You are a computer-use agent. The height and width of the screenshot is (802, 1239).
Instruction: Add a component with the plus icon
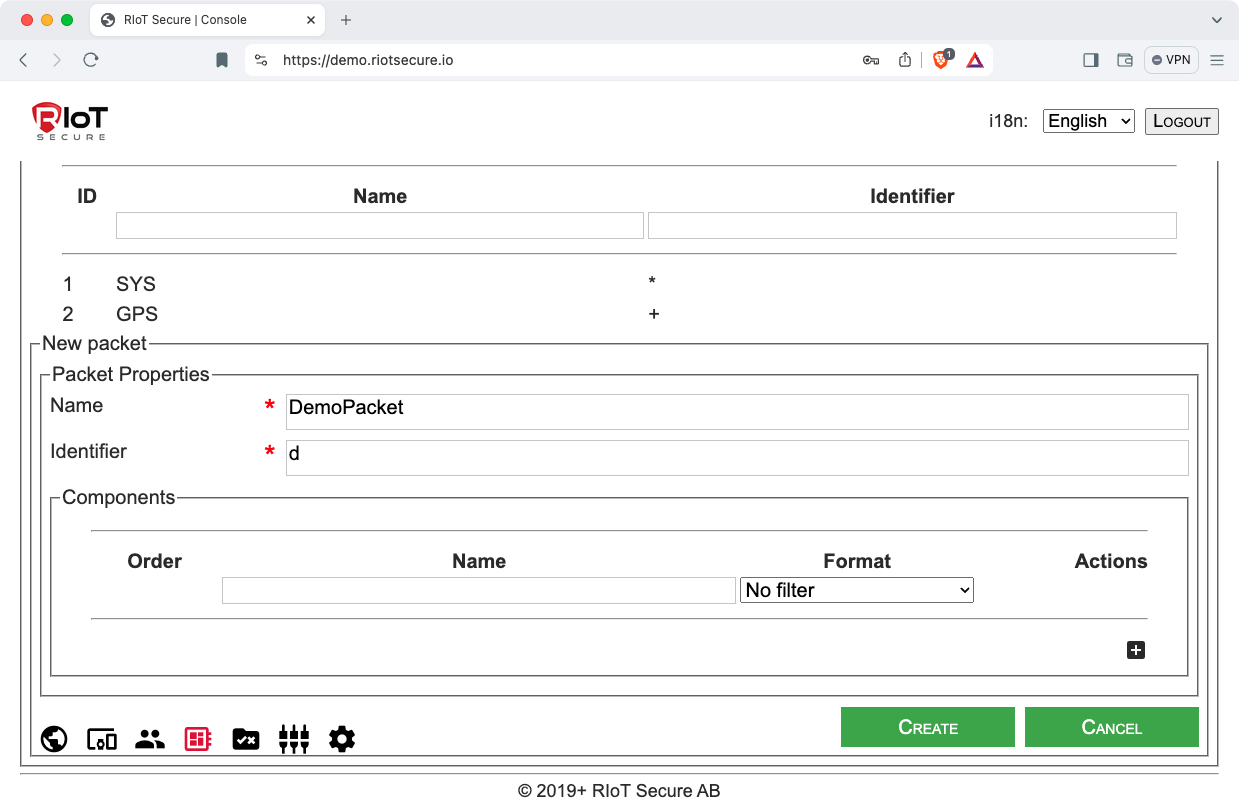pyautogui.click(x=1136, y=651)
